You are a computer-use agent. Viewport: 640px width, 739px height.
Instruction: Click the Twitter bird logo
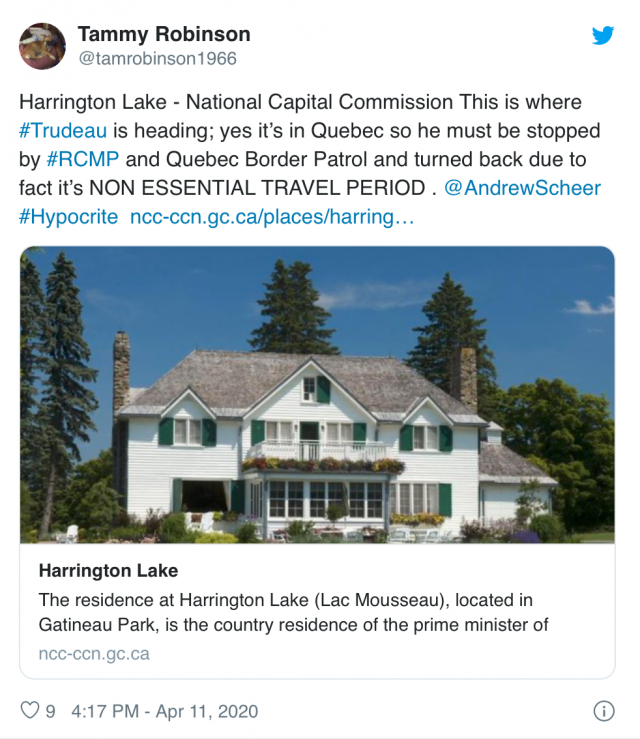coord(603,35)
